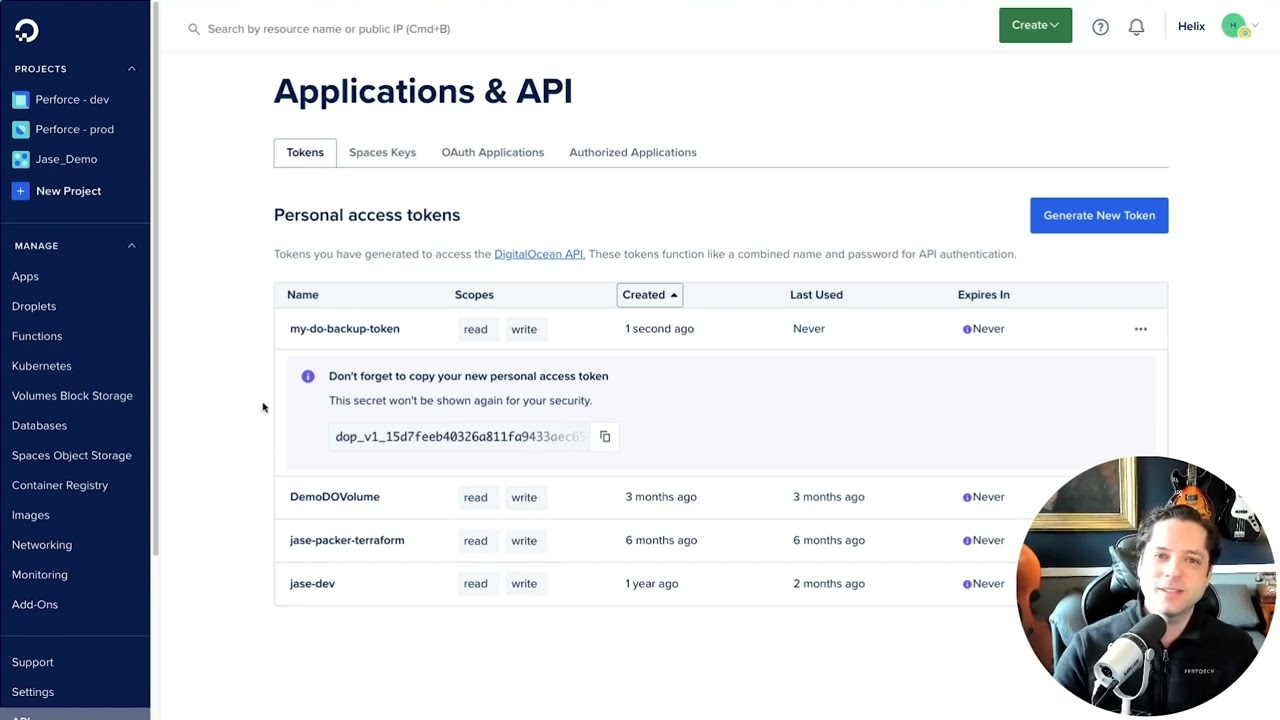Open Apps in the sidebar
1280x720 pixels.
(x=25, y=277)
